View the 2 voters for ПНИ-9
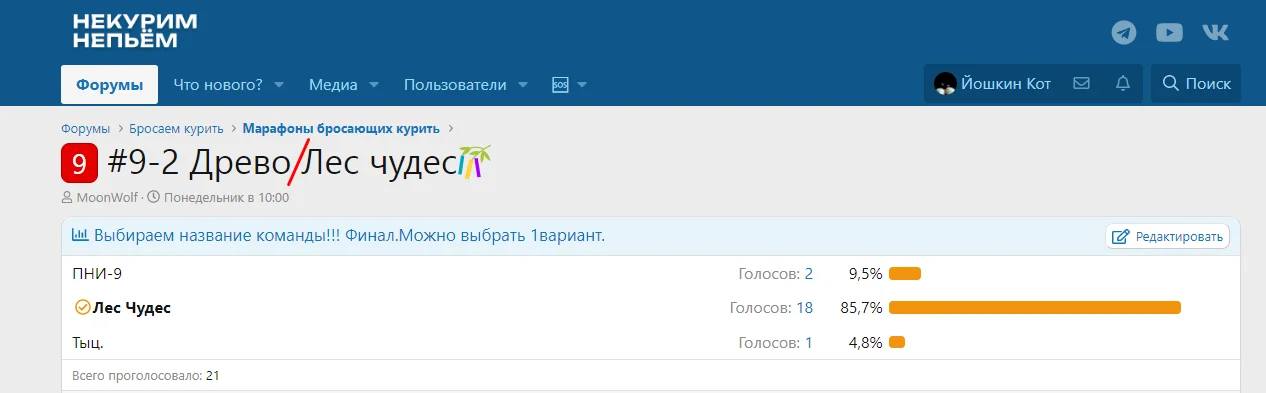Image resolution: width=1266 pixels, height=393 pixels. pyautogui.click(x=808, y=273)
